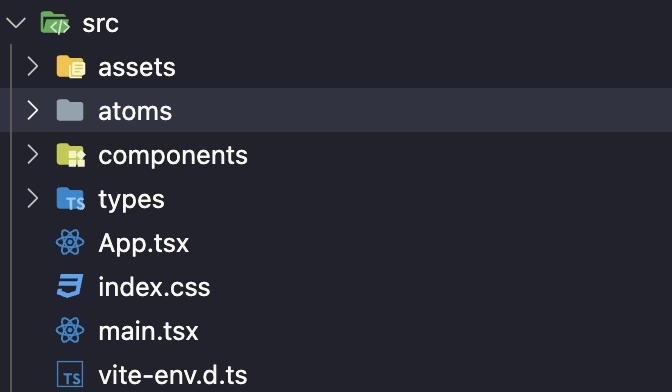The width and height of the screenshot is (672, 392).
Task: Expand the assets folder chevron
Action: (33, 67)
